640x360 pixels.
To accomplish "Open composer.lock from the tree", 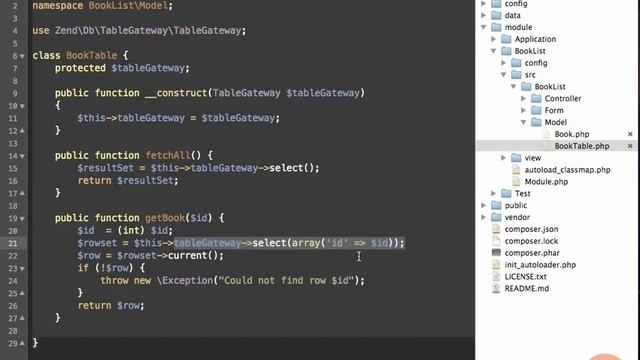I will (531, 241).
